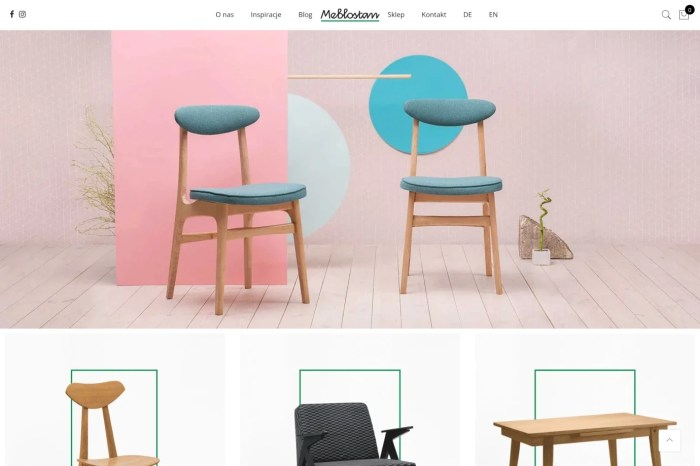Switch language to EN

[x=493, y=15]
